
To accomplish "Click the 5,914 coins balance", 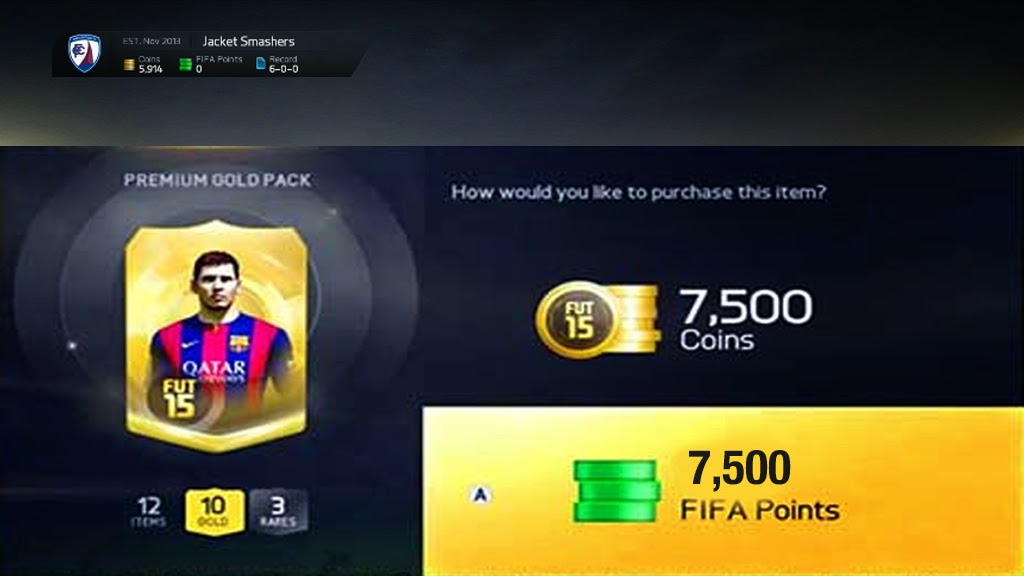I will 150,69.
